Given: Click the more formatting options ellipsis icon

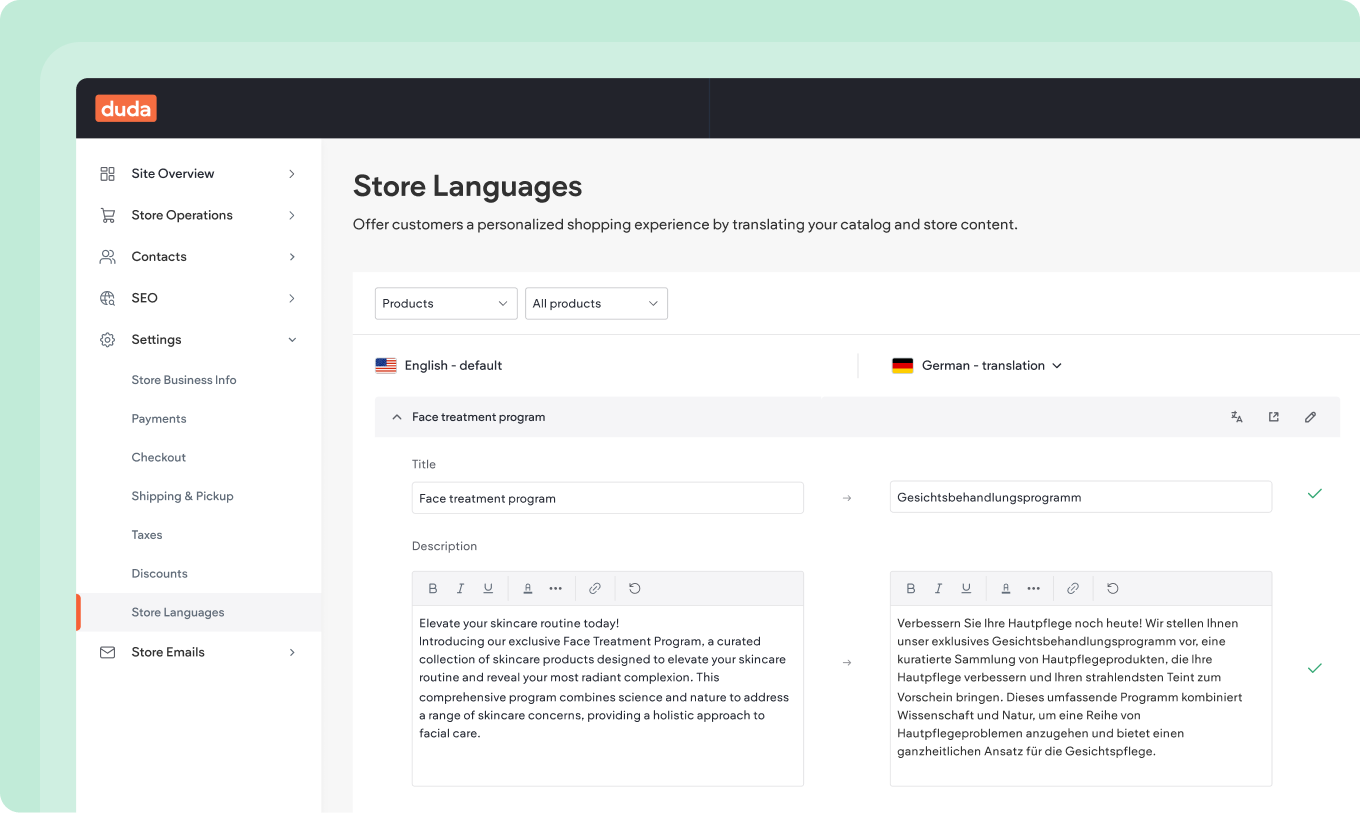Looking at the screenshot, I should click(556, 588).
